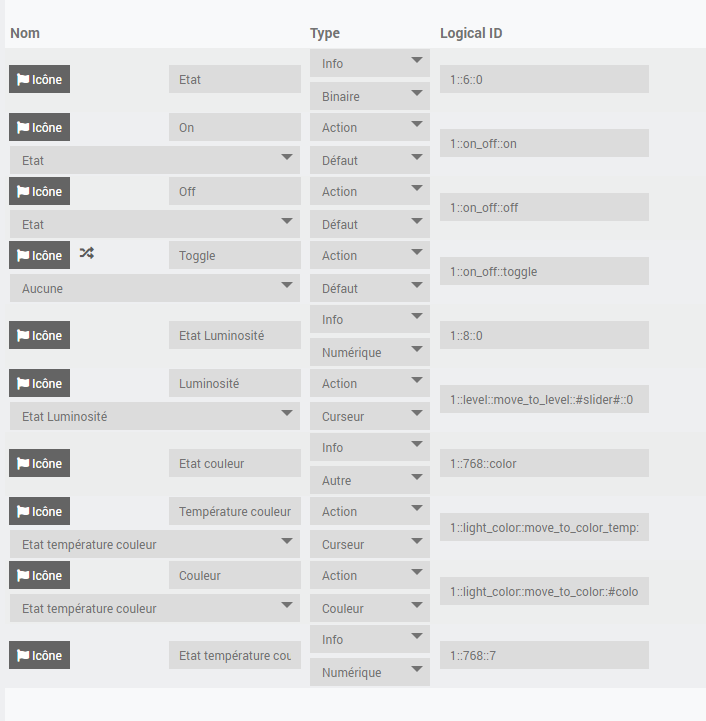
Task: Click the Icône button for Etat couleur
Action: (x=40, y=463)
